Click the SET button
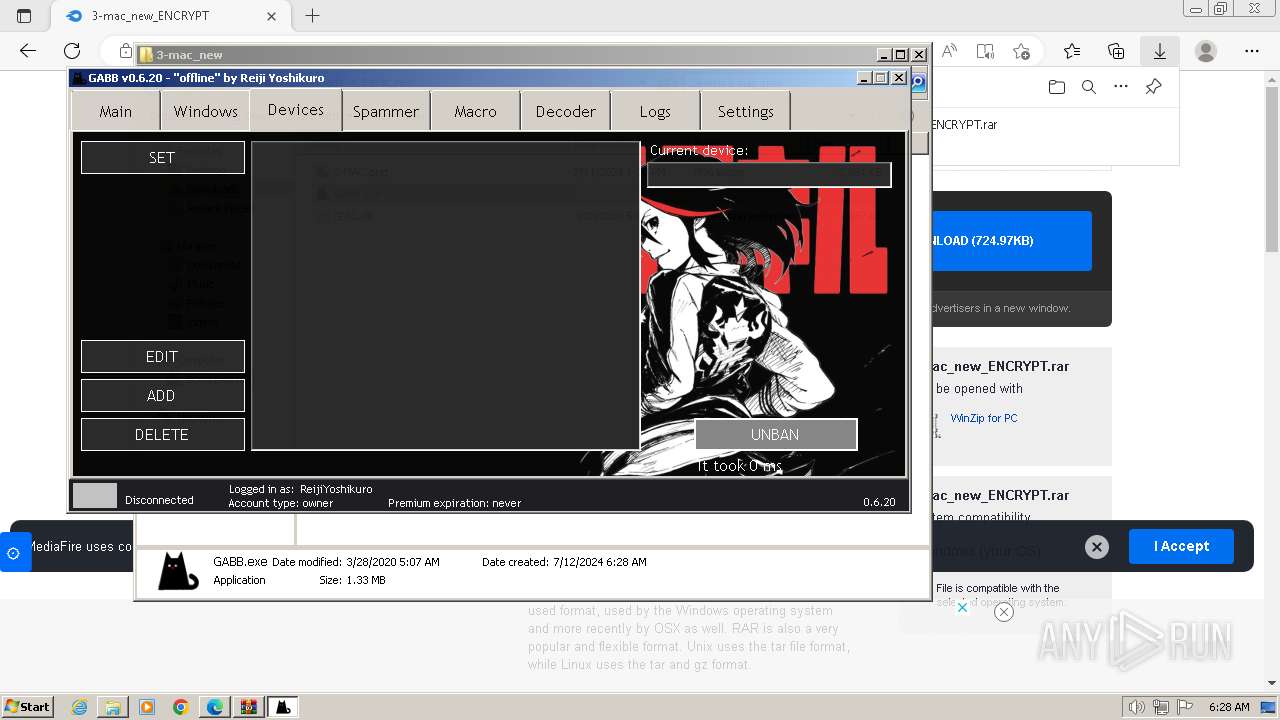The height and width of the screenshot is (720, 1280). click(x=162, y=157)
